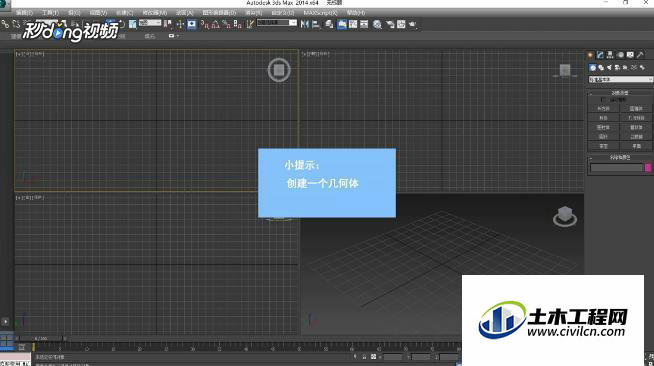The height and width of the screenshot is (366, 654).
Task: Click the Unlink Selection tool icon
Action: 16,24
